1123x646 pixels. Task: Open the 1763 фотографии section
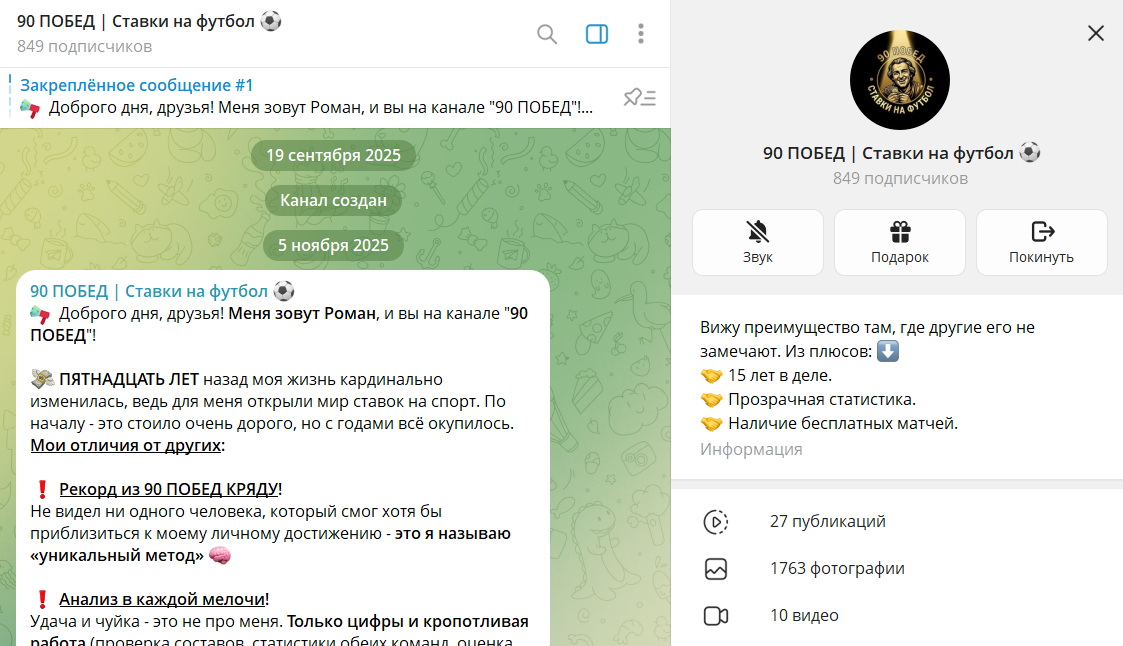[897, 569]
